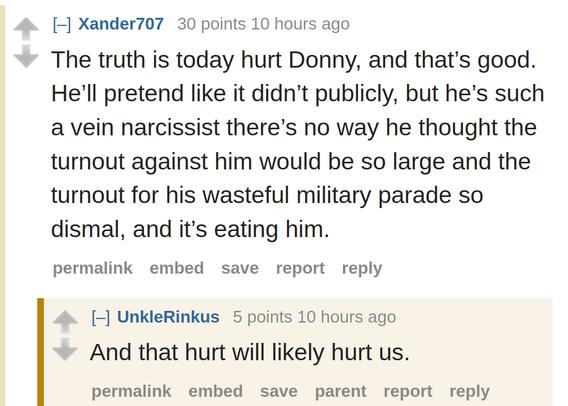Go to parent of UnkleRinkus's reply

(x=341, y=392)
